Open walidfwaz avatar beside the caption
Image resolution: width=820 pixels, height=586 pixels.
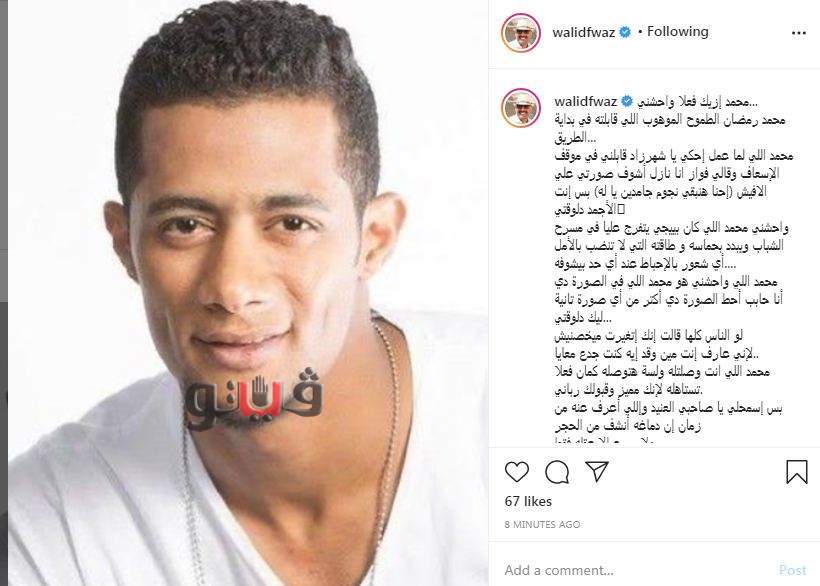click(x=521, y=107)
